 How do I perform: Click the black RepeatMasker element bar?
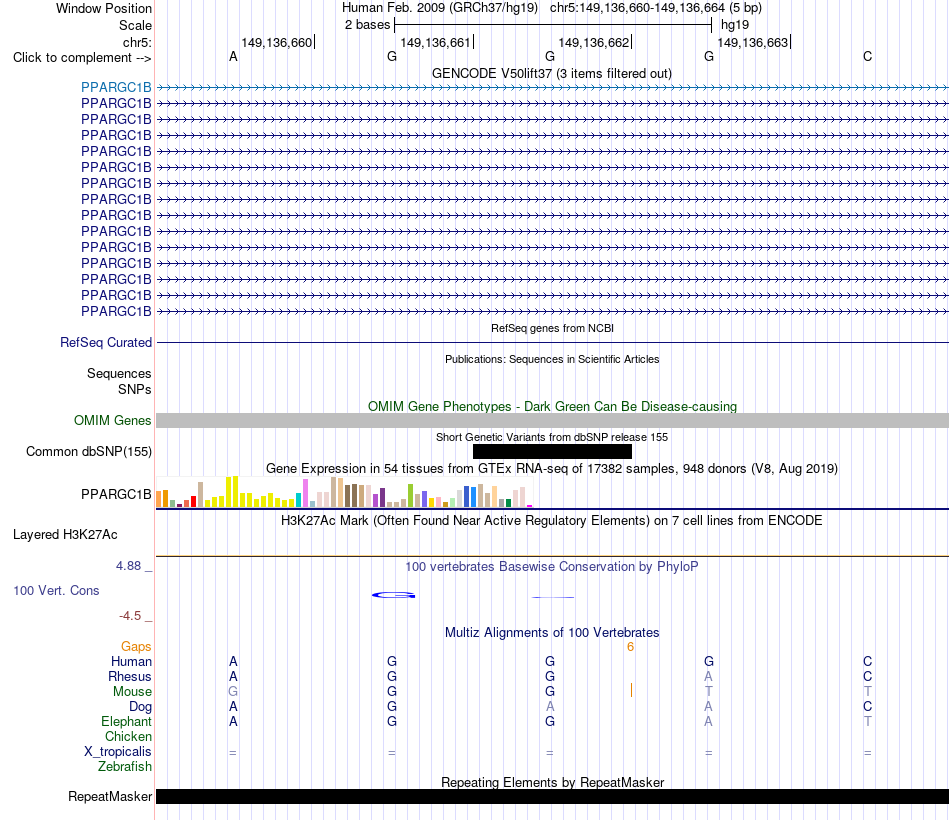pyautogui.click(x=552, y=796)
